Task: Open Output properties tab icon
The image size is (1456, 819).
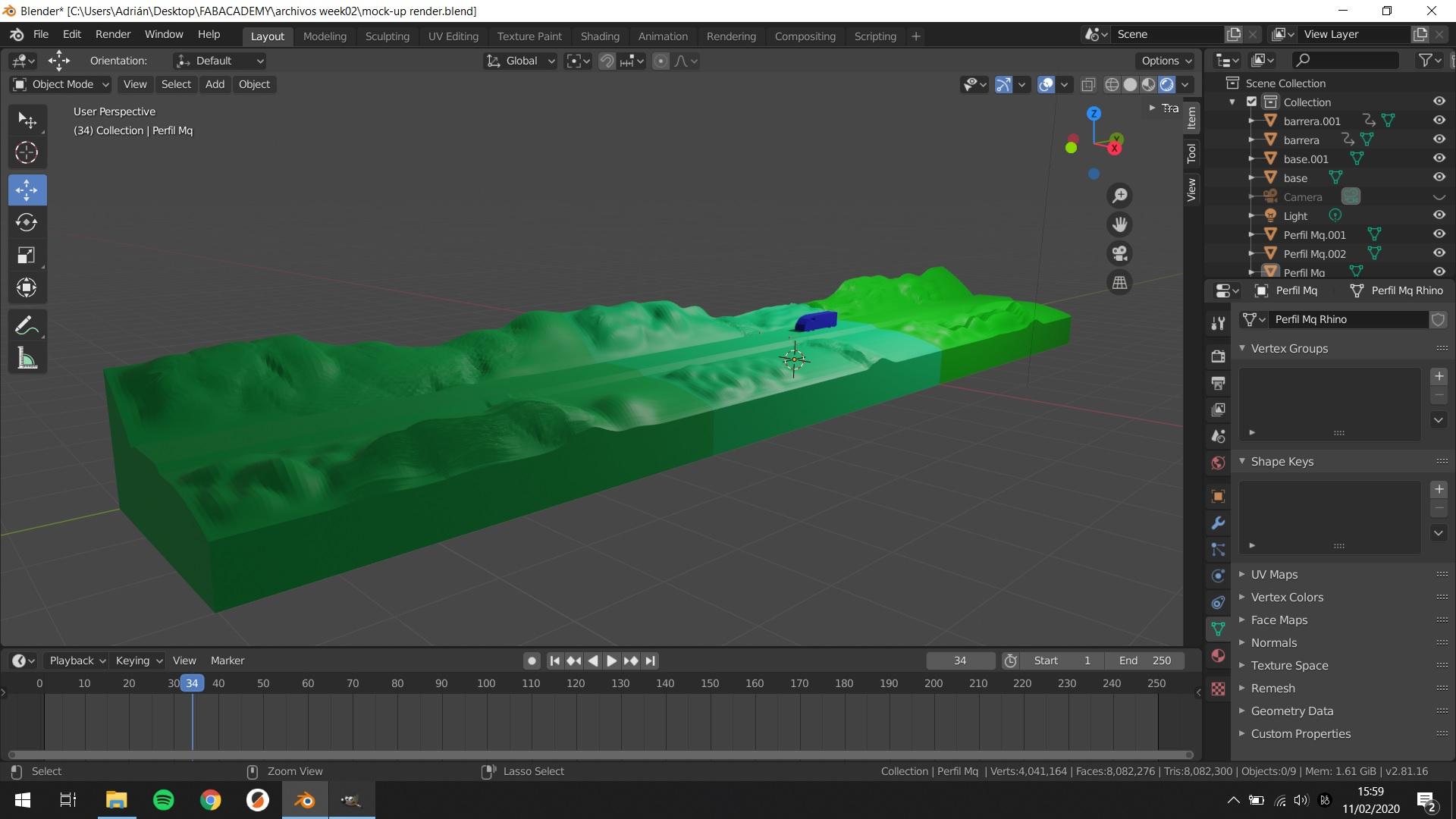Action: tap(1218, 383)
